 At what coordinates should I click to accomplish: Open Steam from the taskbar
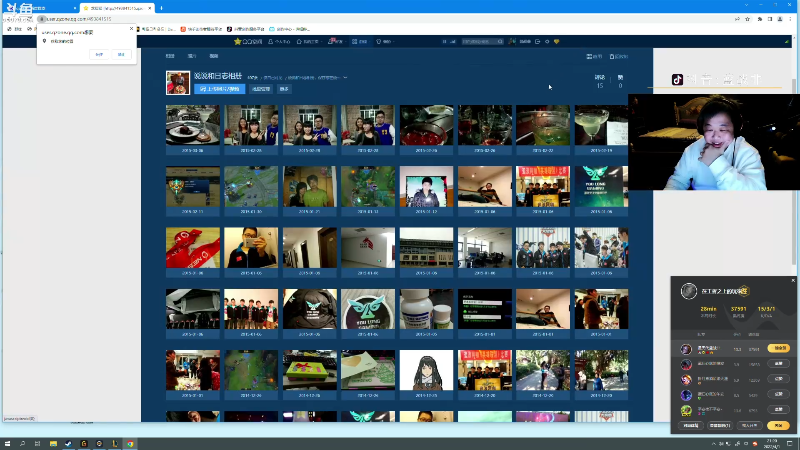[x=68, y=444]
